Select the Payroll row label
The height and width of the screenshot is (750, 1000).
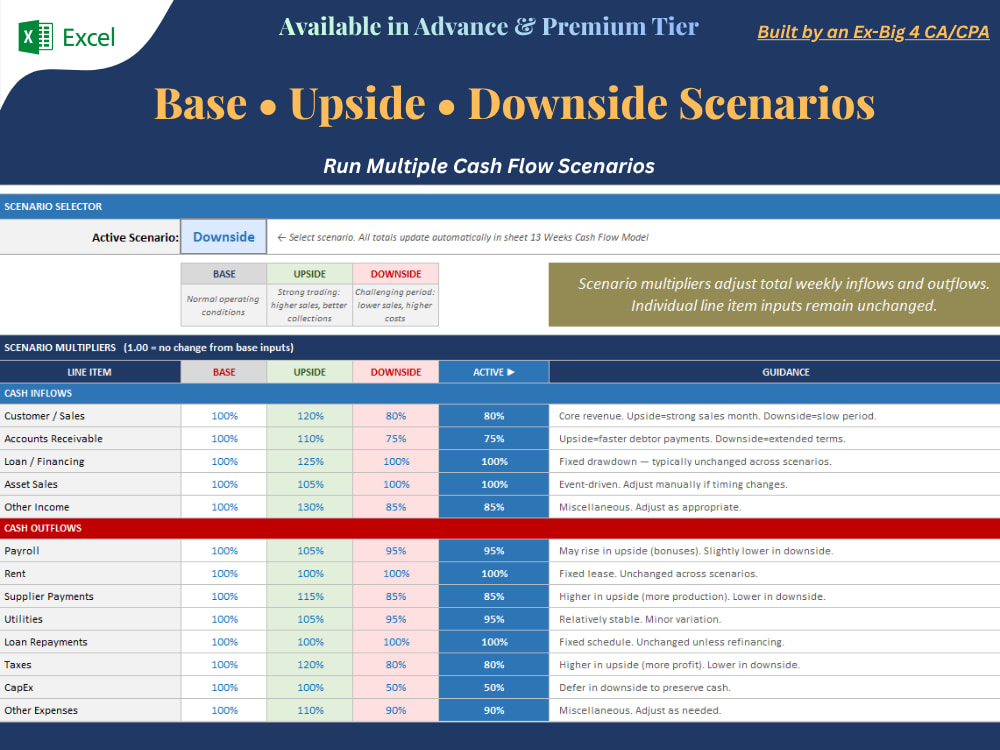tap(90, 551)
